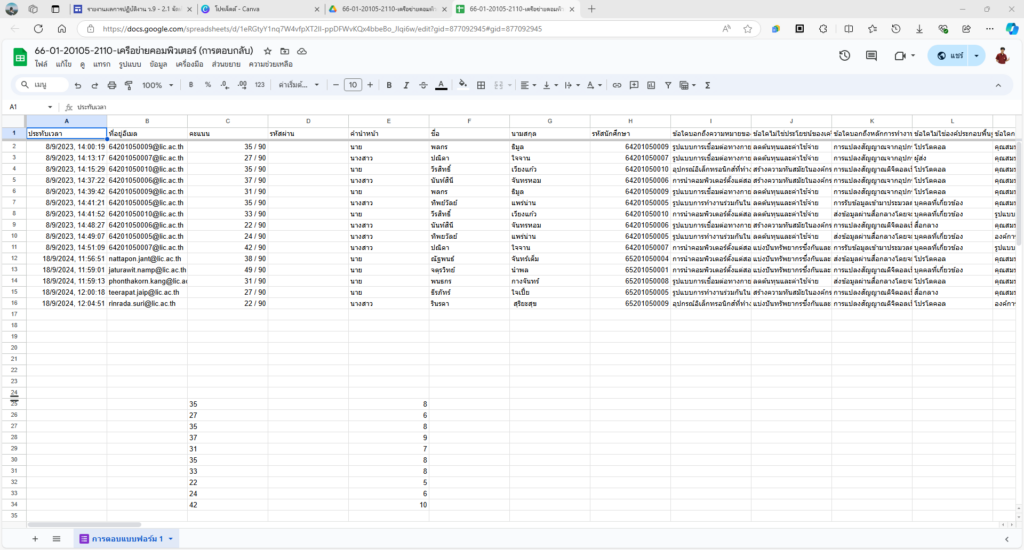Click the redo icon in toolbar
Viewport: 1024px width, 550px height.
pos(95,85)
